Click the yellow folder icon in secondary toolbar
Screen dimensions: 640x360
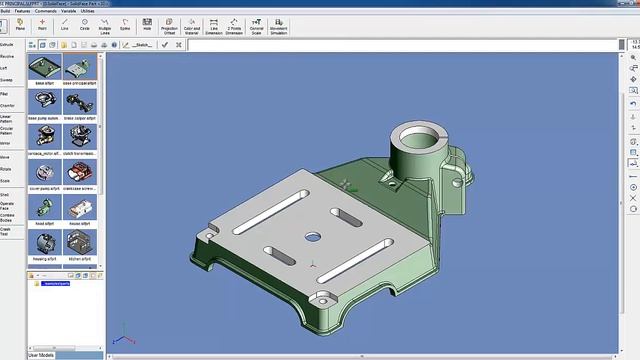pyautogui.click(x=64, y=45)
